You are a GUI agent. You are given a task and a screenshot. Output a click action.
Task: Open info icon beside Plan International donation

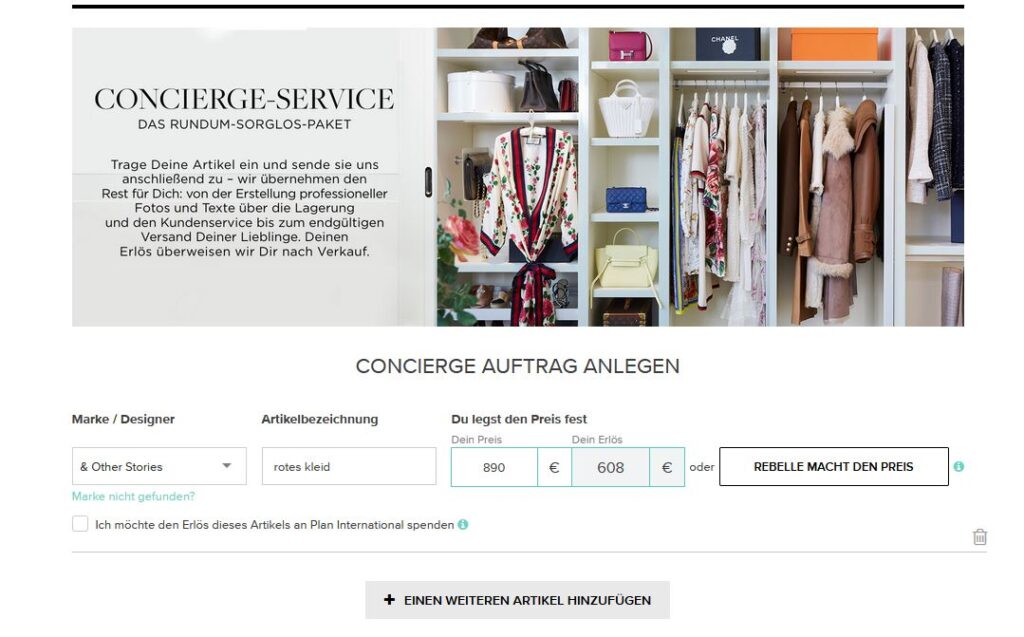click(462, 525)
